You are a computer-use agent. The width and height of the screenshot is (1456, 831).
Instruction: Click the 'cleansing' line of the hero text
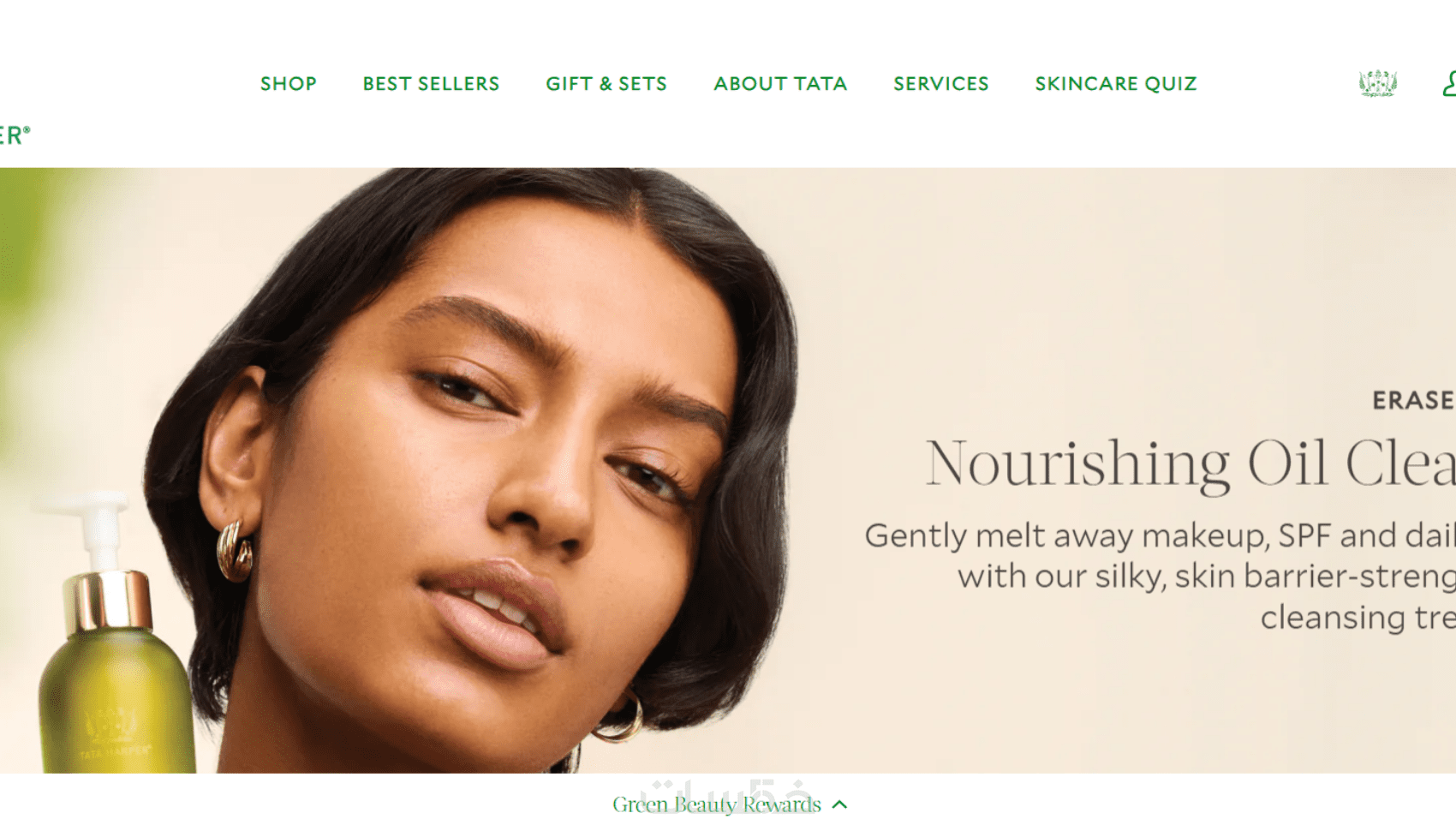(1358, 617)
